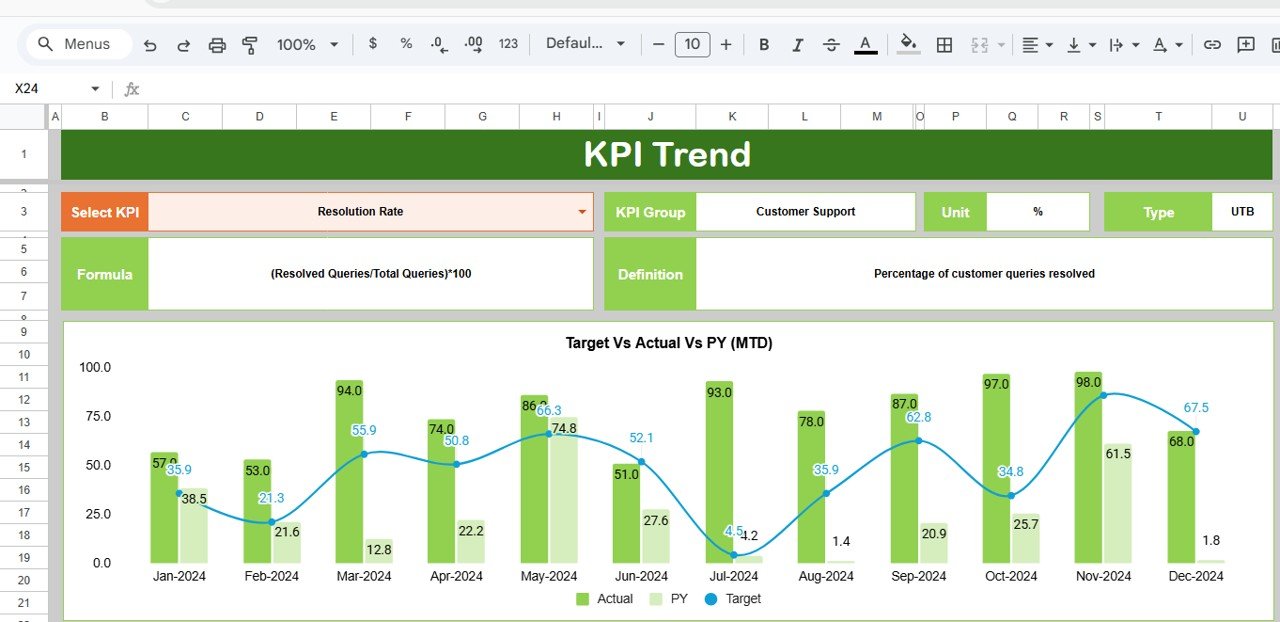Click the Undo button
1280x622 pixels.
pos(150,44)
